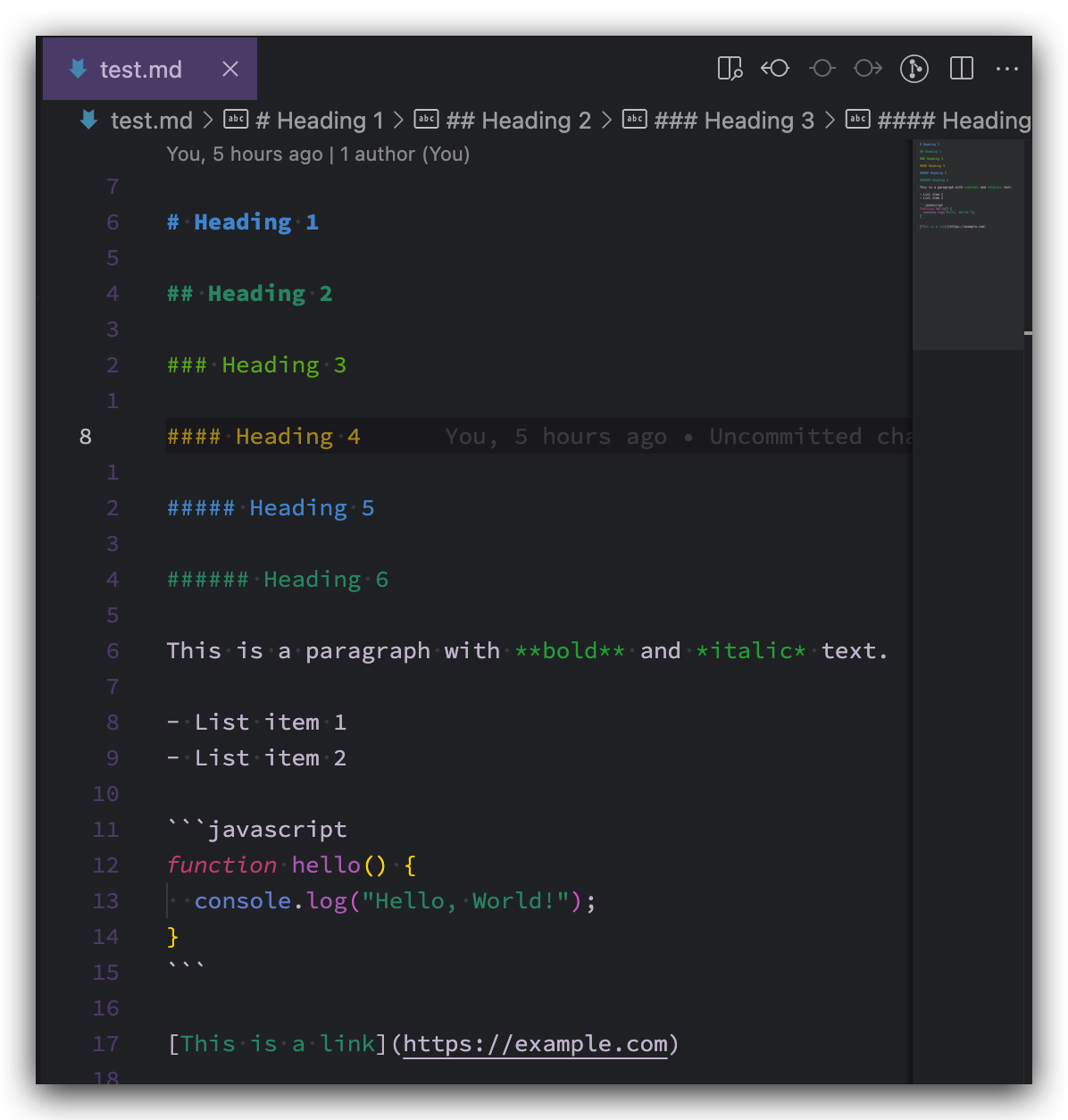
Task: Open '### Heading 3' breadcrumb segment
Action: click(734, 121)
